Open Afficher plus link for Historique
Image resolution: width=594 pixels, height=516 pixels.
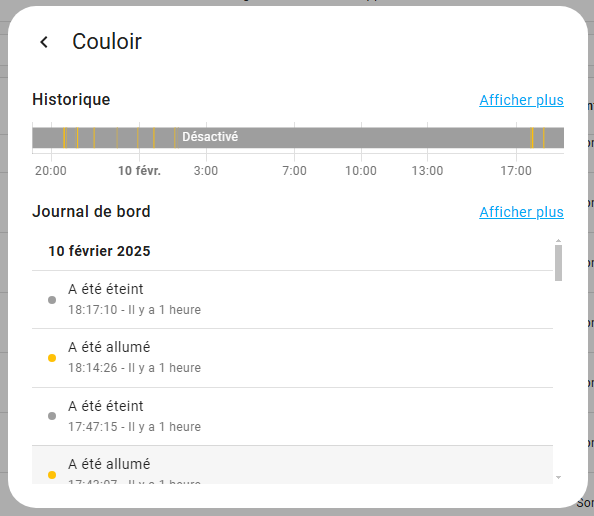[521, 100]
